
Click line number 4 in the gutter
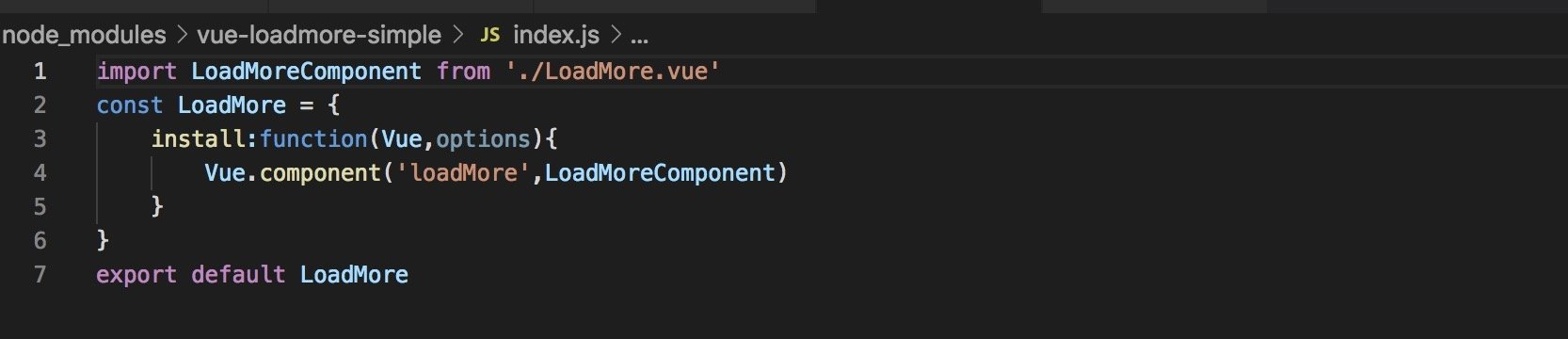coord(40,173)
